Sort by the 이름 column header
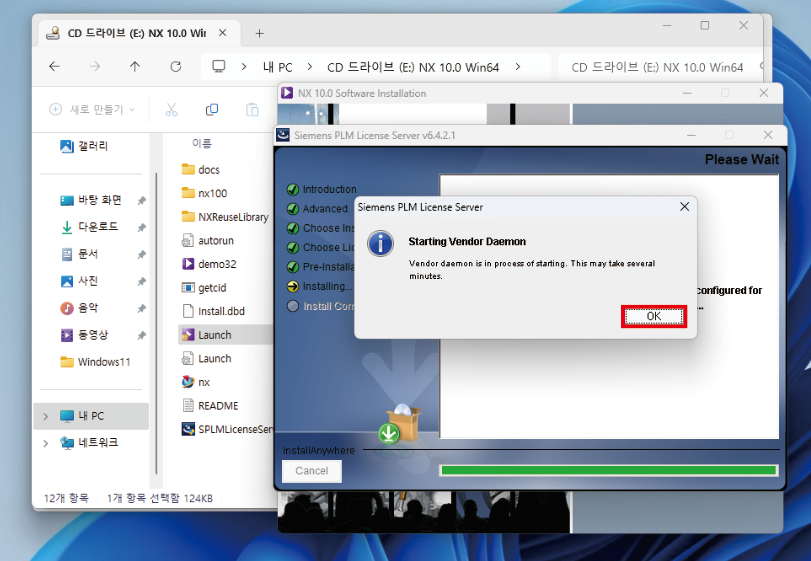 201,143
